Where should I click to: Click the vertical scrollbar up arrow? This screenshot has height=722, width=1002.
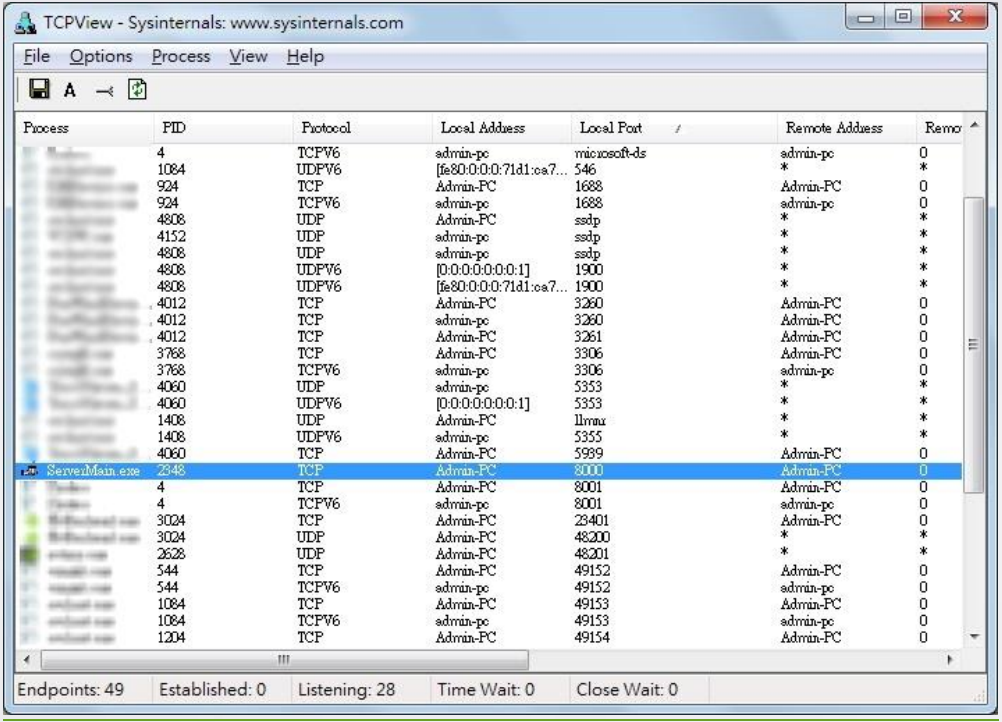point(974,125)
